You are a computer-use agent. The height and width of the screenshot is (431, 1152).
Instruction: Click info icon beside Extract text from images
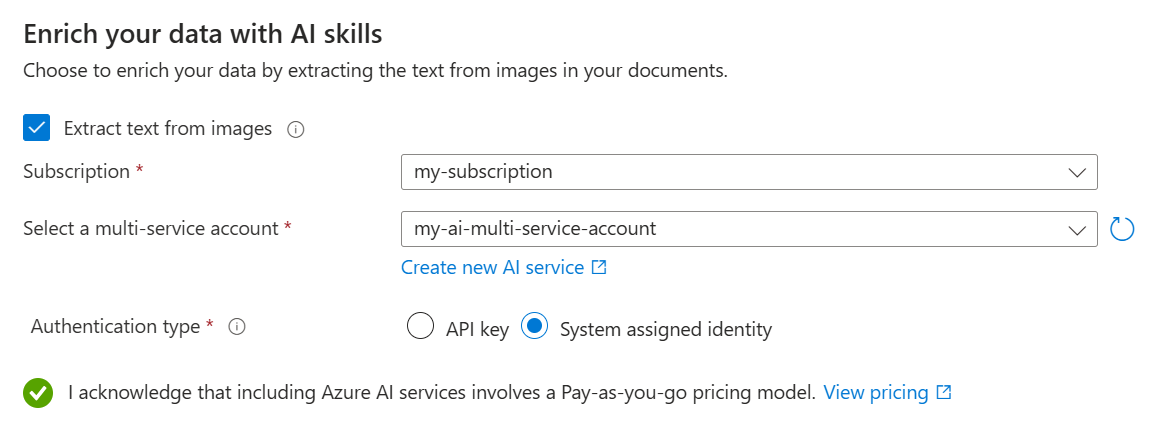[295, 129]
